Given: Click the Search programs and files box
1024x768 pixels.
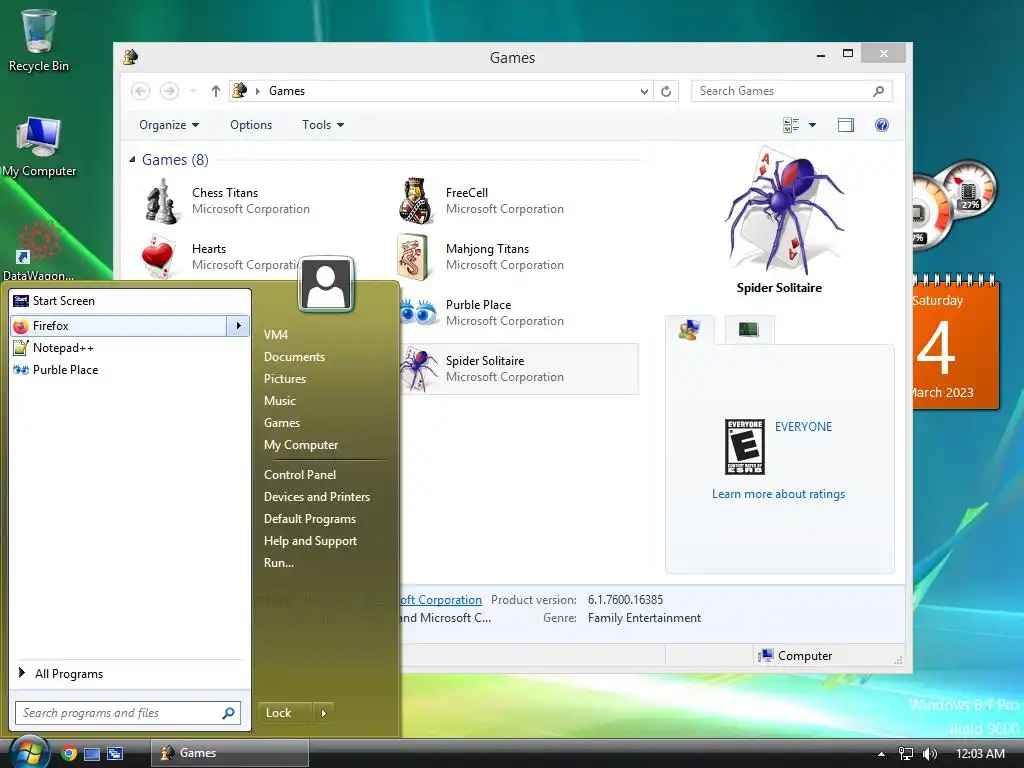Looking at the screenshot, I should [x=119, y=712].
